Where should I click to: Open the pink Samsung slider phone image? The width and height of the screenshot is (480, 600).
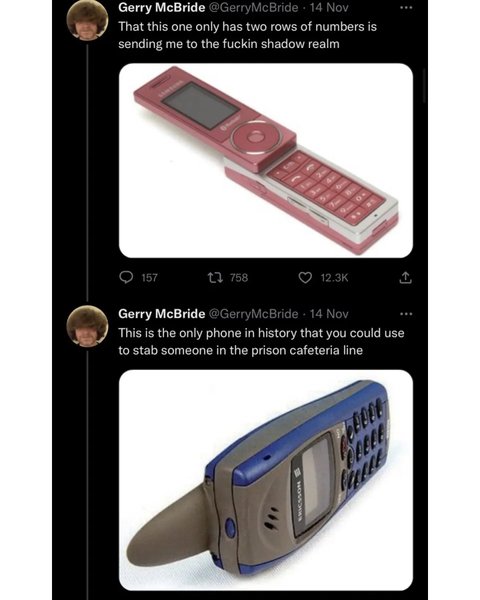[x=266, y=160]
